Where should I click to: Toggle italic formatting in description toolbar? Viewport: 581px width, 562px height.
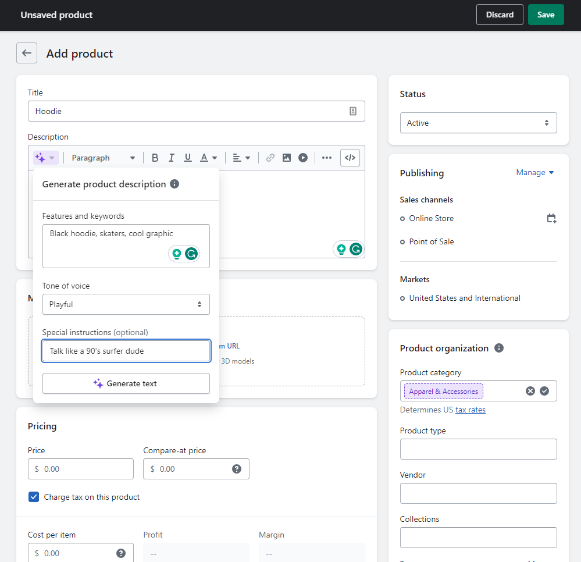[x=171, y=158]
